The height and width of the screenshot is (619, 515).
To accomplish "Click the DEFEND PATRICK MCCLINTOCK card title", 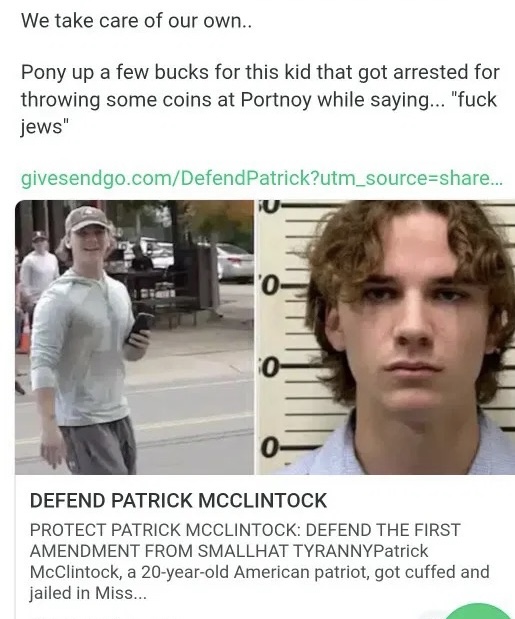I will tap(178, 501).
